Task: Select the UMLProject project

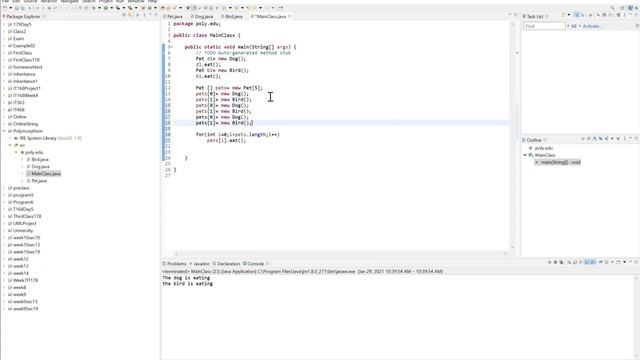Action: pyautogui.click(x=24, y=223)
